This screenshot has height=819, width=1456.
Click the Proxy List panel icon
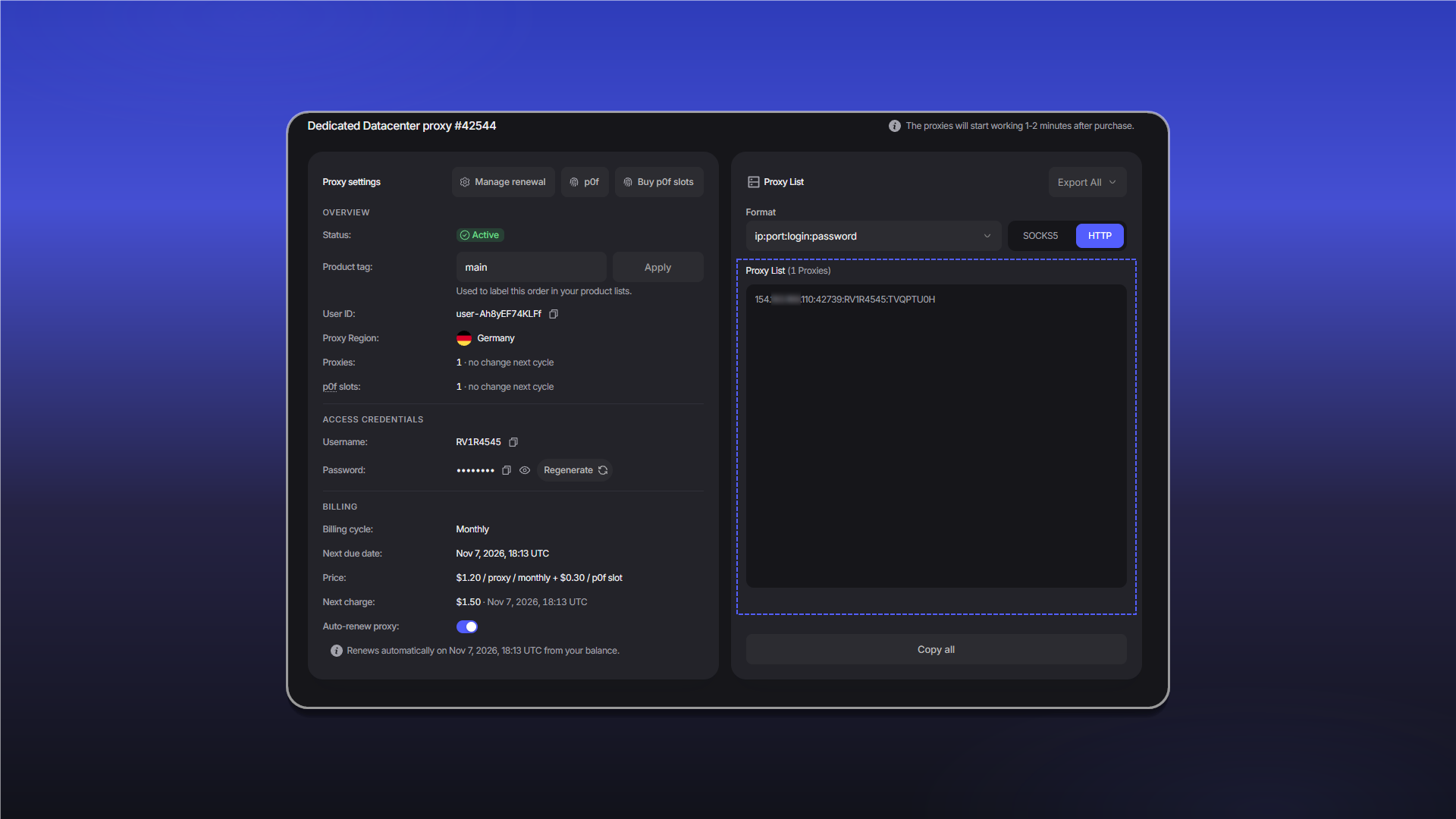pyautogui.click(x=754, y=182)
